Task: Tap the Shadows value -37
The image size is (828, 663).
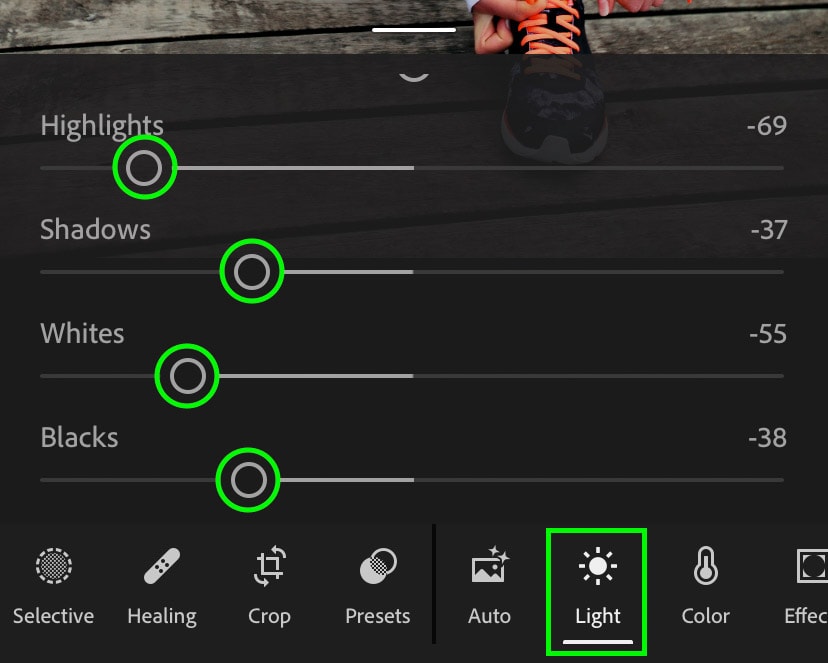Action: click(x=768, y=230)
